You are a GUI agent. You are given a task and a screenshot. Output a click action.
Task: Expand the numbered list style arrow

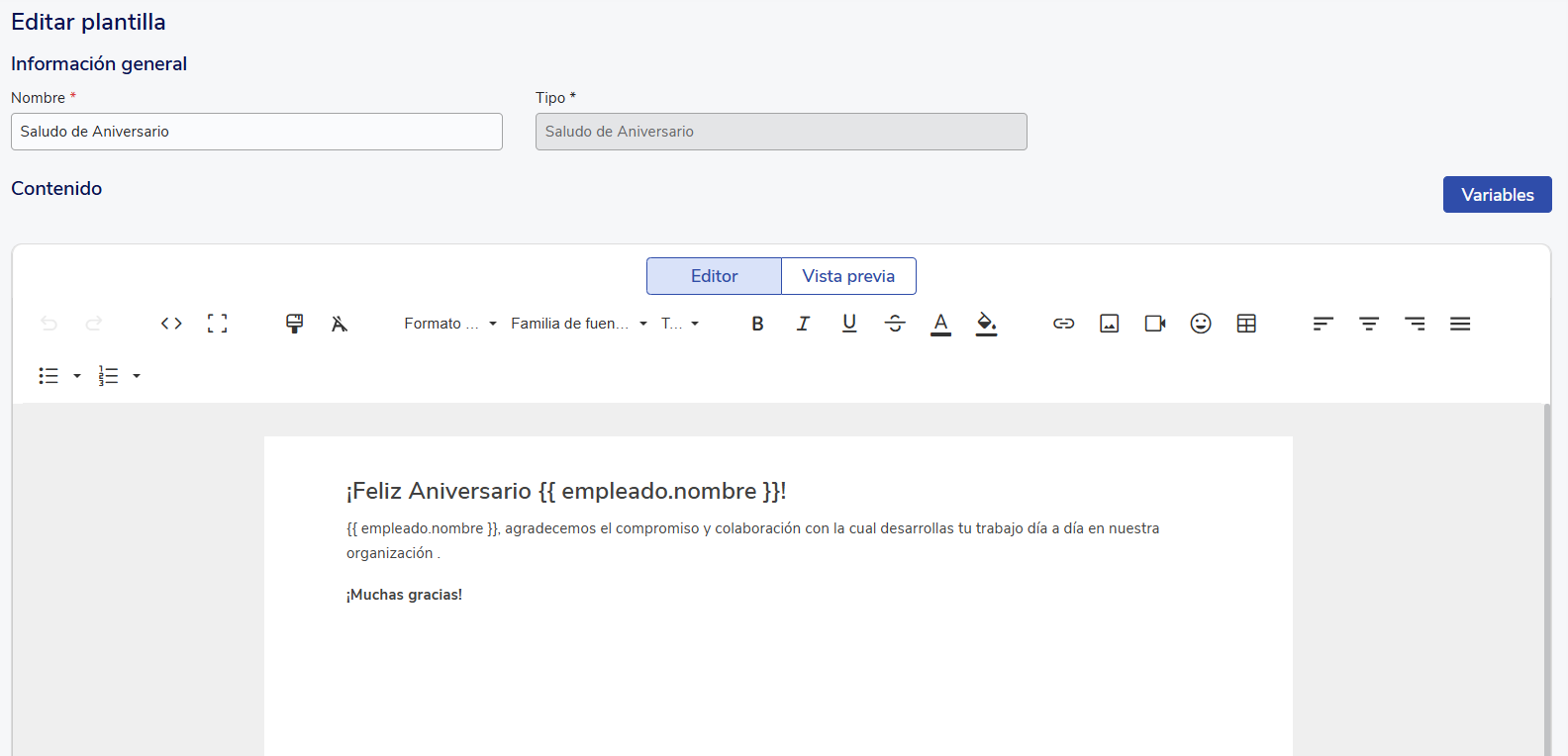click(x=137, y=376)
